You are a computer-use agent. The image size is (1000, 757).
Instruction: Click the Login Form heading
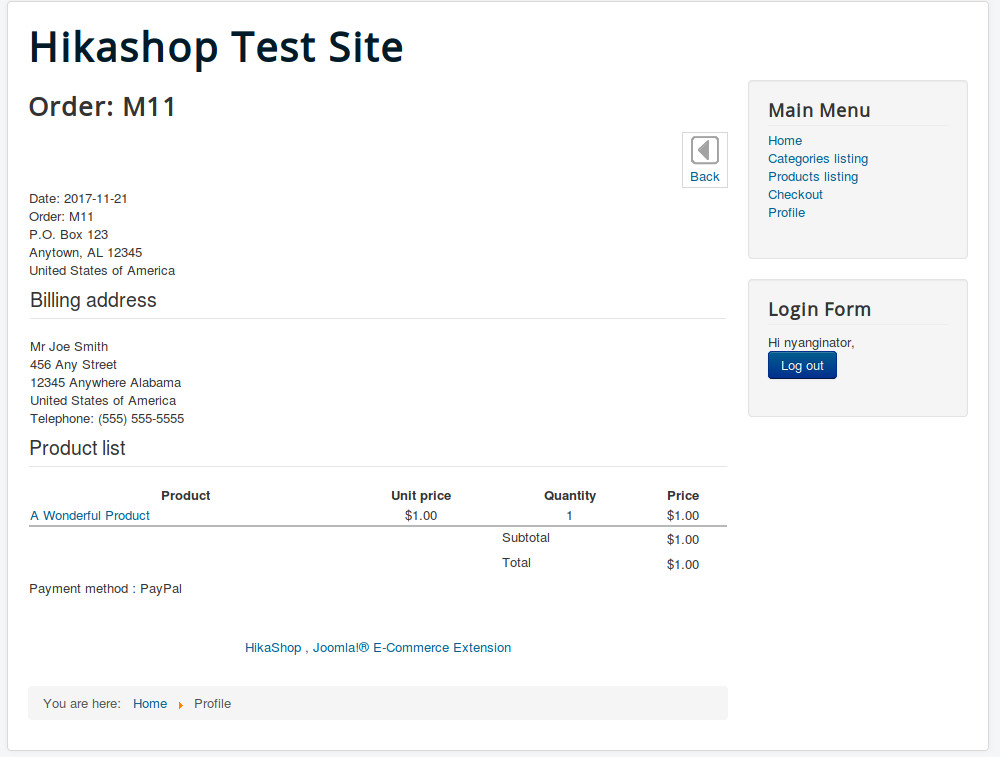pos(819,310)
